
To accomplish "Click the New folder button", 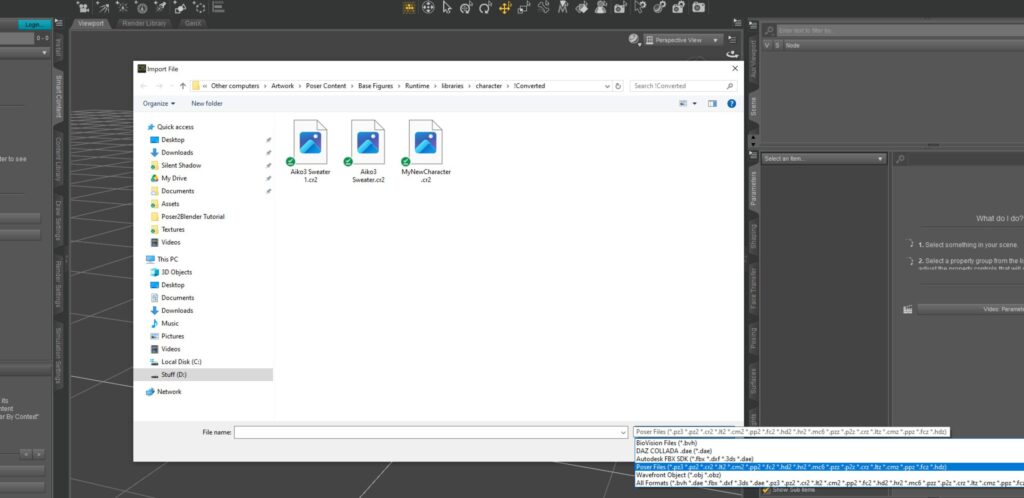I will point(206,103).
